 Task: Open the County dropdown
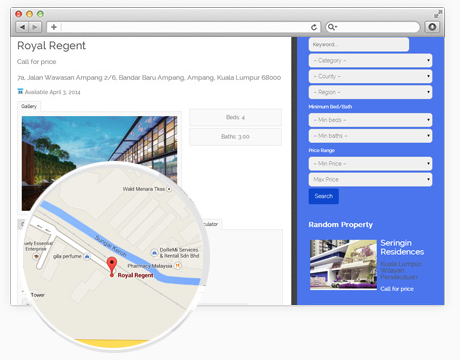(370, 76)
